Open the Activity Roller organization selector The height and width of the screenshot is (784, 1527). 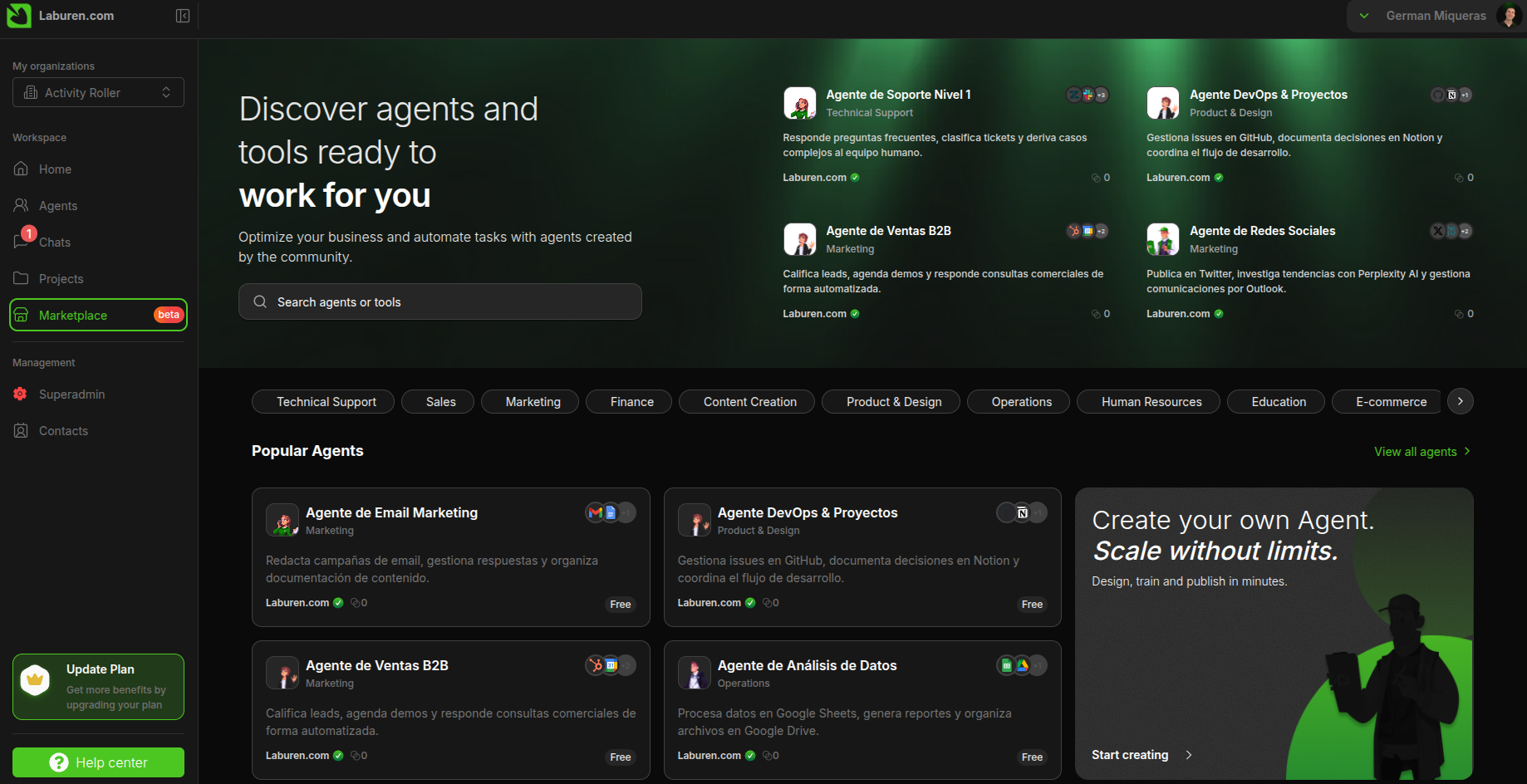coord(97,92)
